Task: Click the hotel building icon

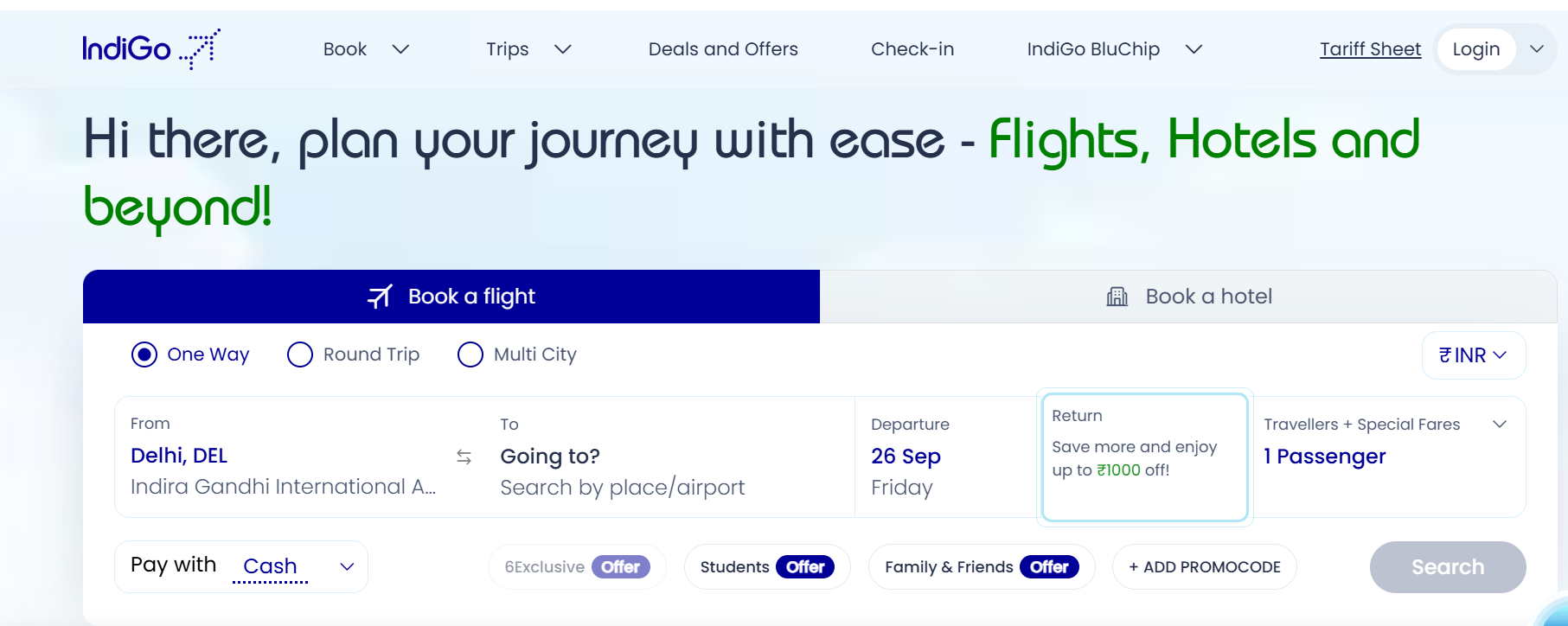Action: pos(1117,297)
